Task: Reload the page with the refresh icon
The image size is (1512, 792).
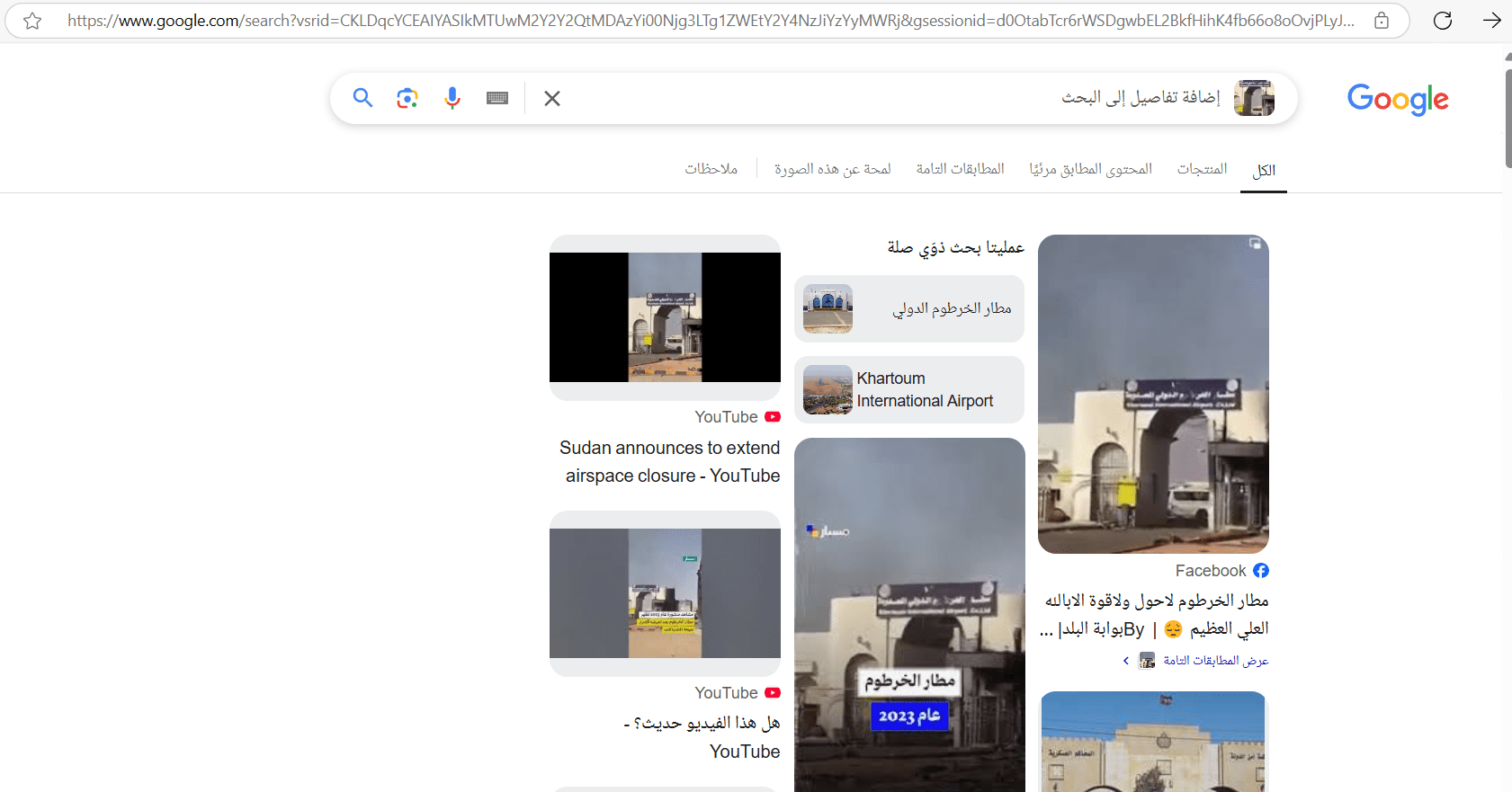Action: pos(1443,21)
